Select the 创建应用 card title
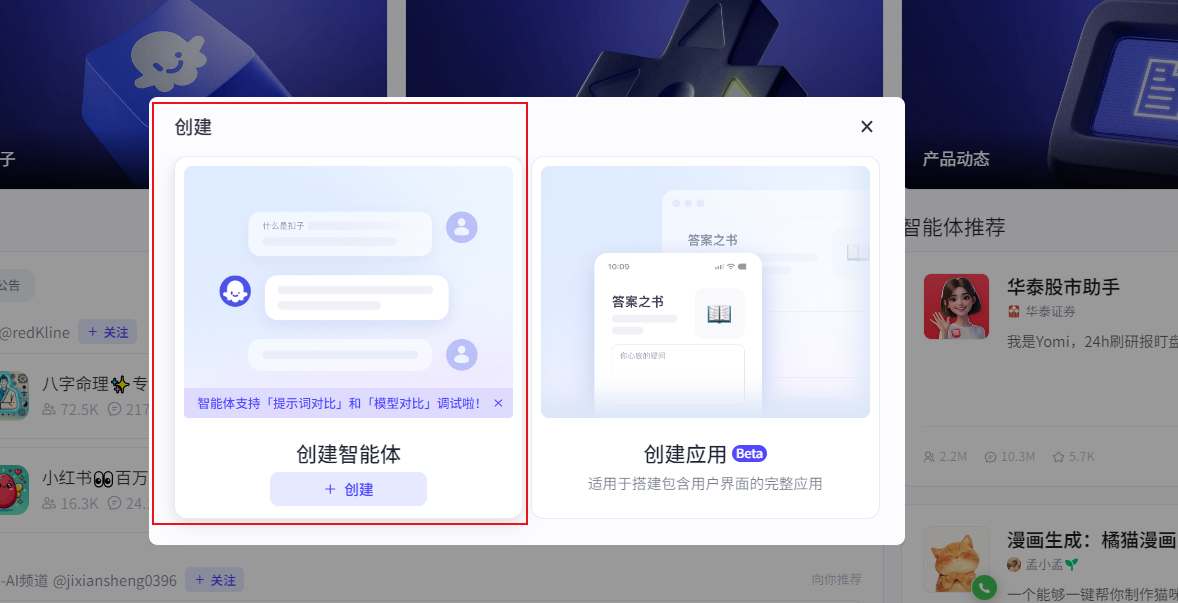Viewport: 1178px width, 603px height. [685, 454]
